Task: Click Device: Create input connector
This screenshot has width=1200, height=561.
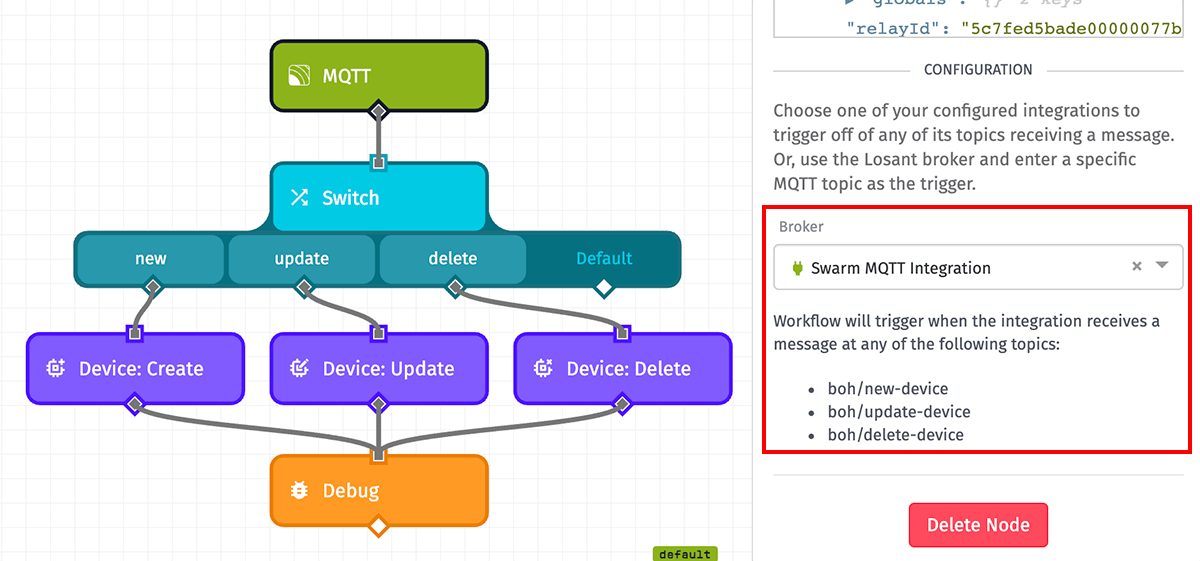Action: pos(135,332)
